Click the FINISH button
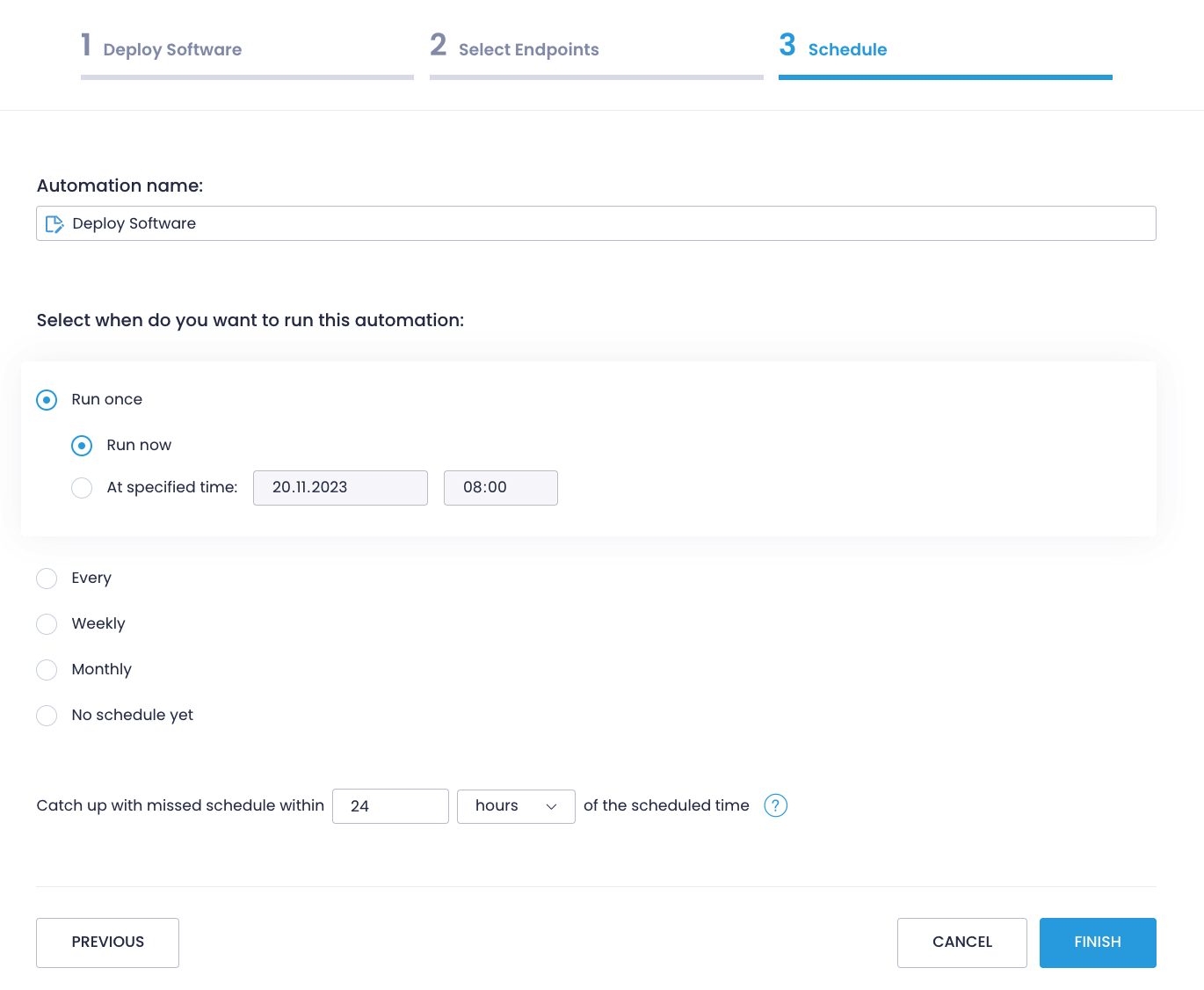 coord(1098,942)
